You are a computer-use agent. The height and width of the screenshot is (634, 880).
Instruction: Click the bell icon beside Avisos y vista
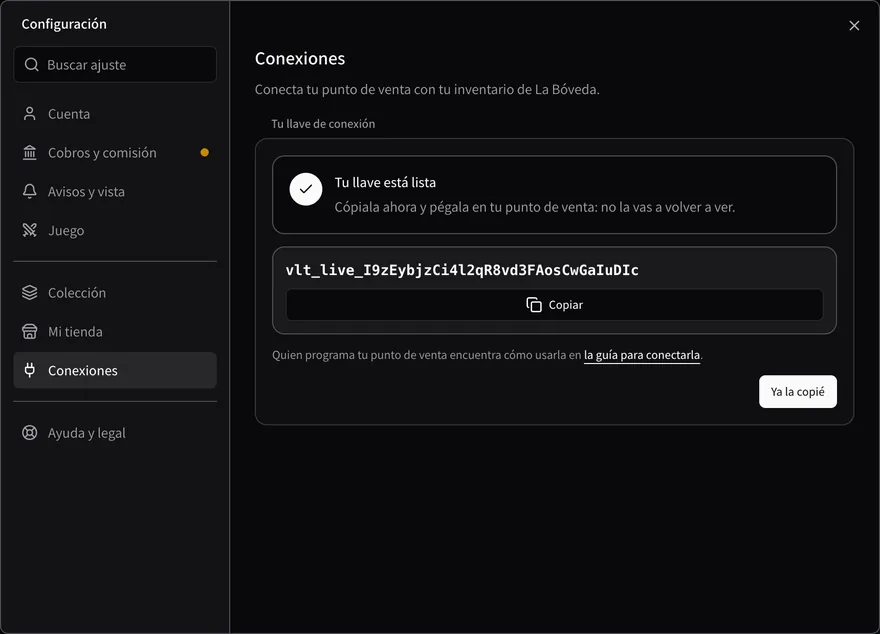30,191
